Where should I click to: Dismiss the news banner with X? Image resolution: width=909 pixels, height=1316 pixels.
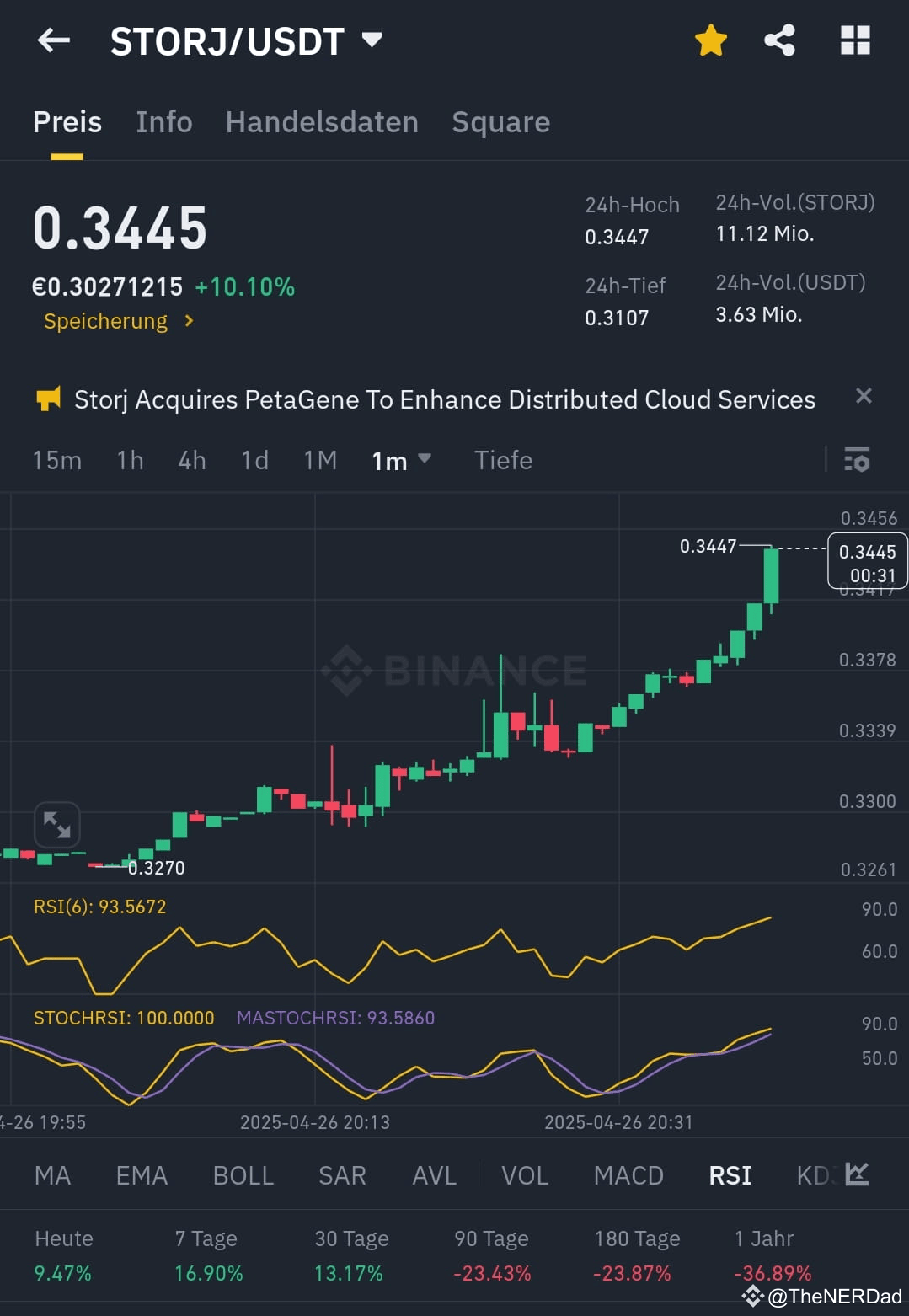[864, 396]
